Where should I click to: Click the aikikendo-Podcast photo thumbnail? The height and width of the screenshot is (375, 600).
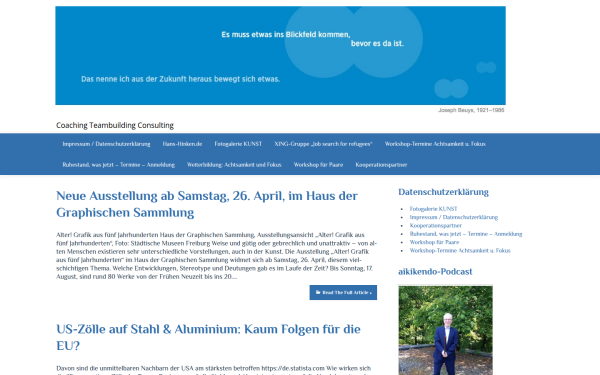pos(445,330)
